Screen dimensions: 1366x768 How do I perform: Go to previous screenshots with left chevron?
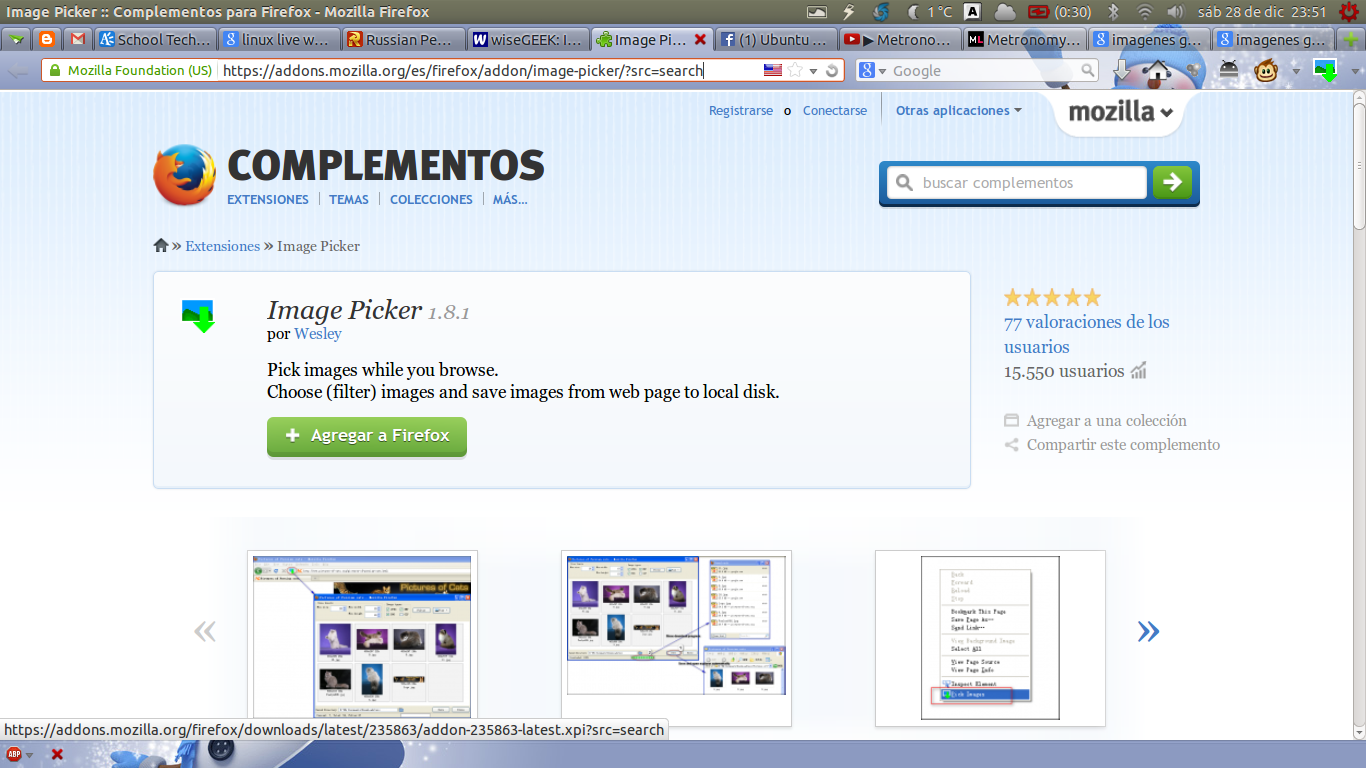(x=205, y=630)
